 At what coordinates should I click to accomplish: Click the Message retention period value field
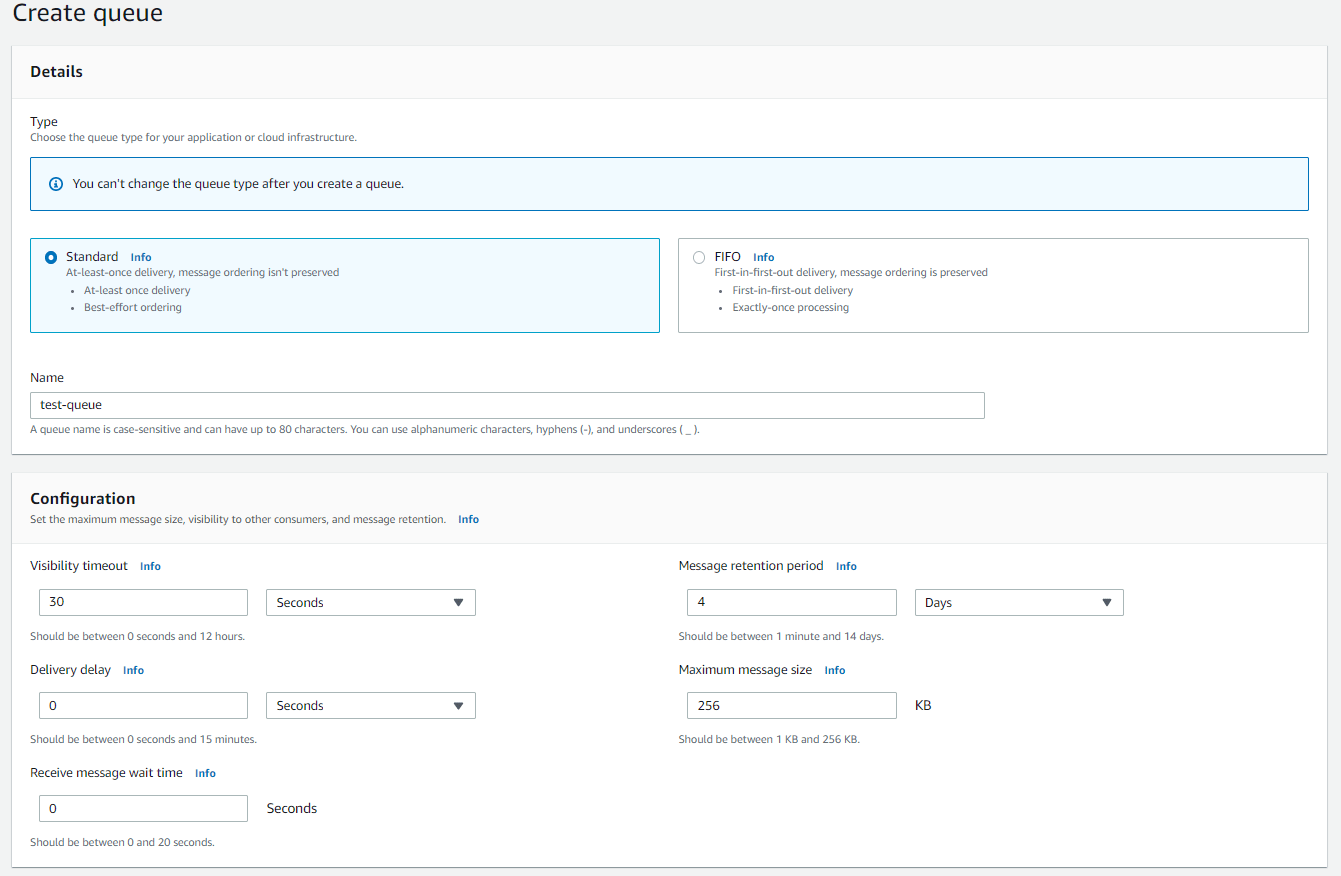[791, 602]
